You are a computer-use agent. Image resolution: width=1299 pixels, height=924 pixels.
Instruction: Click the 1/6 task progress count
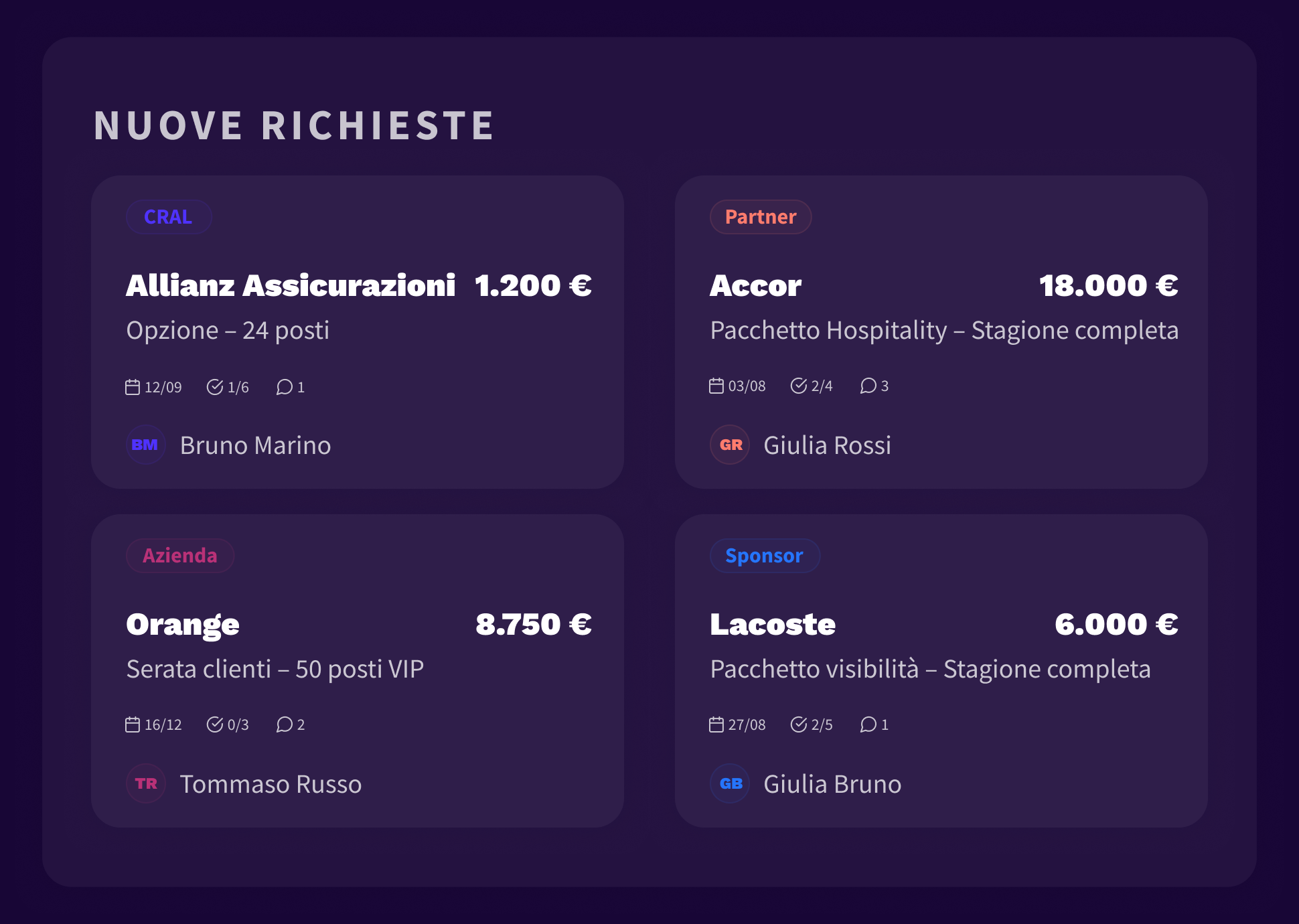(238, 388)
